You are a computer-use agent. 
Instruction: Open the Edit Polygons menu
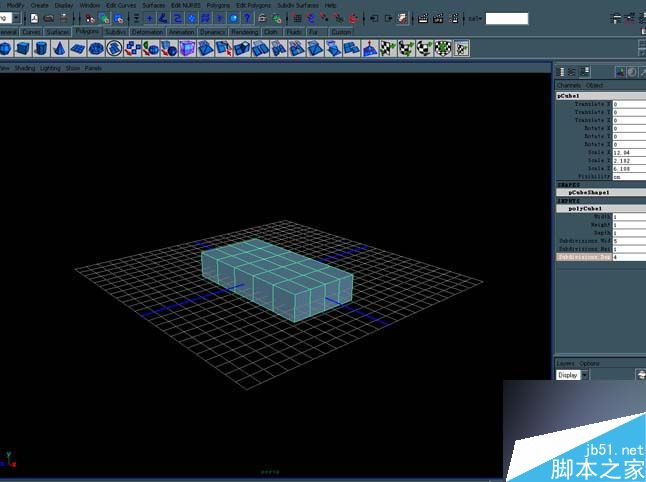tap(253, 5)
